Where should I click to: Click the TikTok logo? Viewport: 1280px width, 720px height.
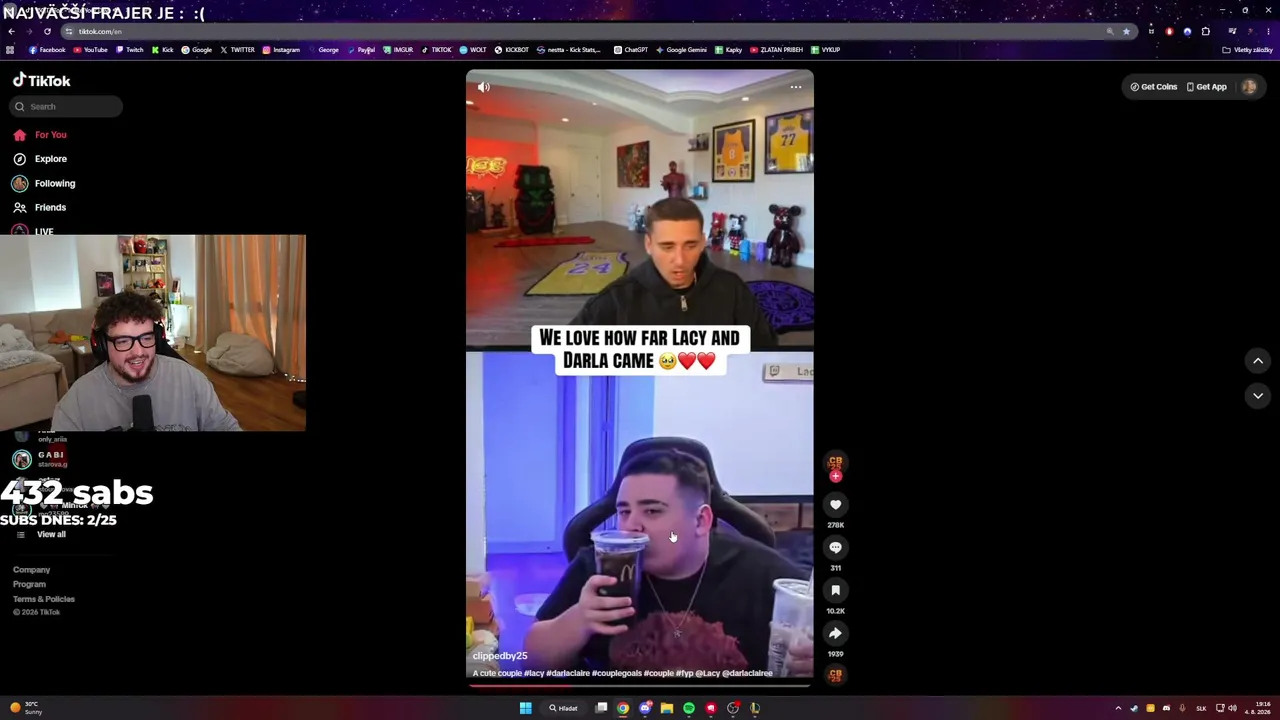[41, 81]
